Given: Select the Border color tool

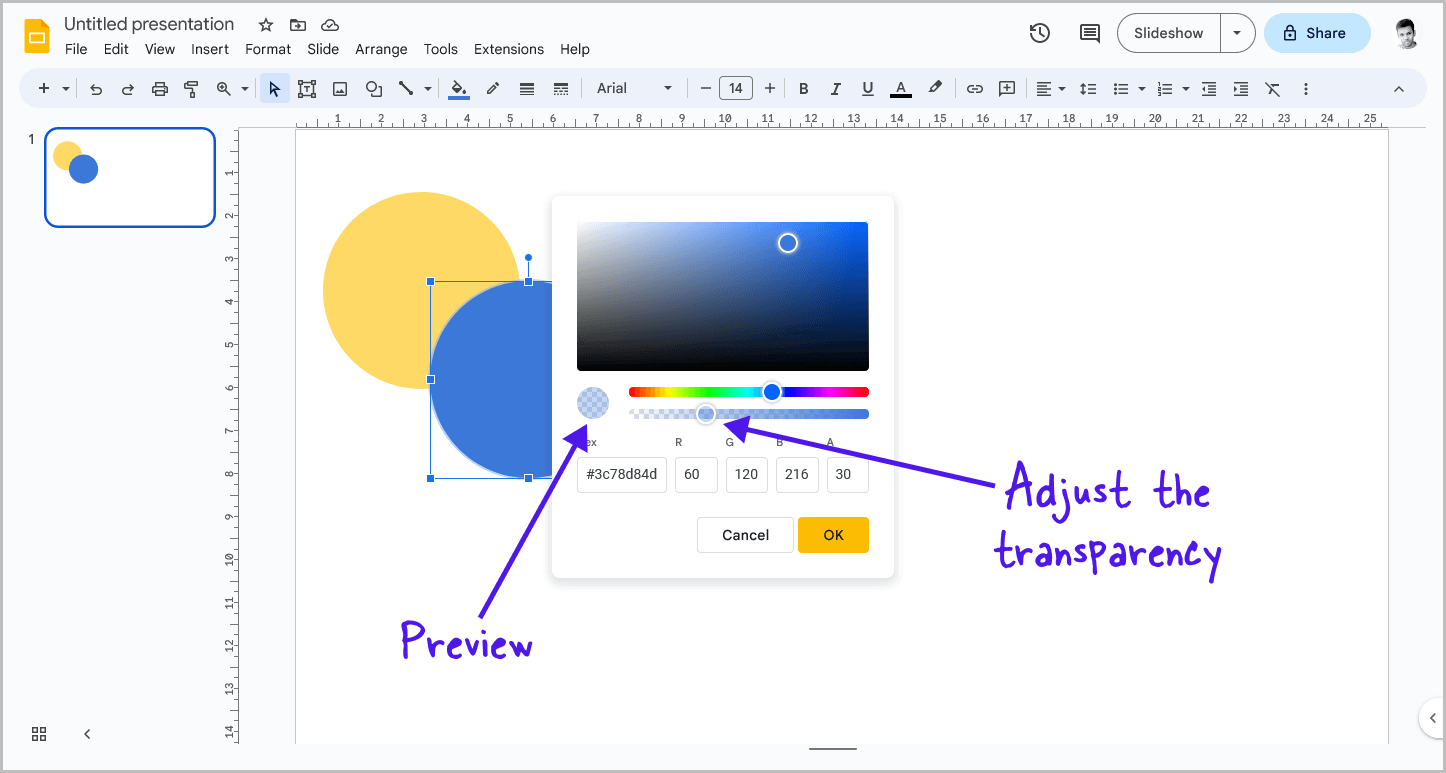Looking at the screenshot, I should click(492, 88).
